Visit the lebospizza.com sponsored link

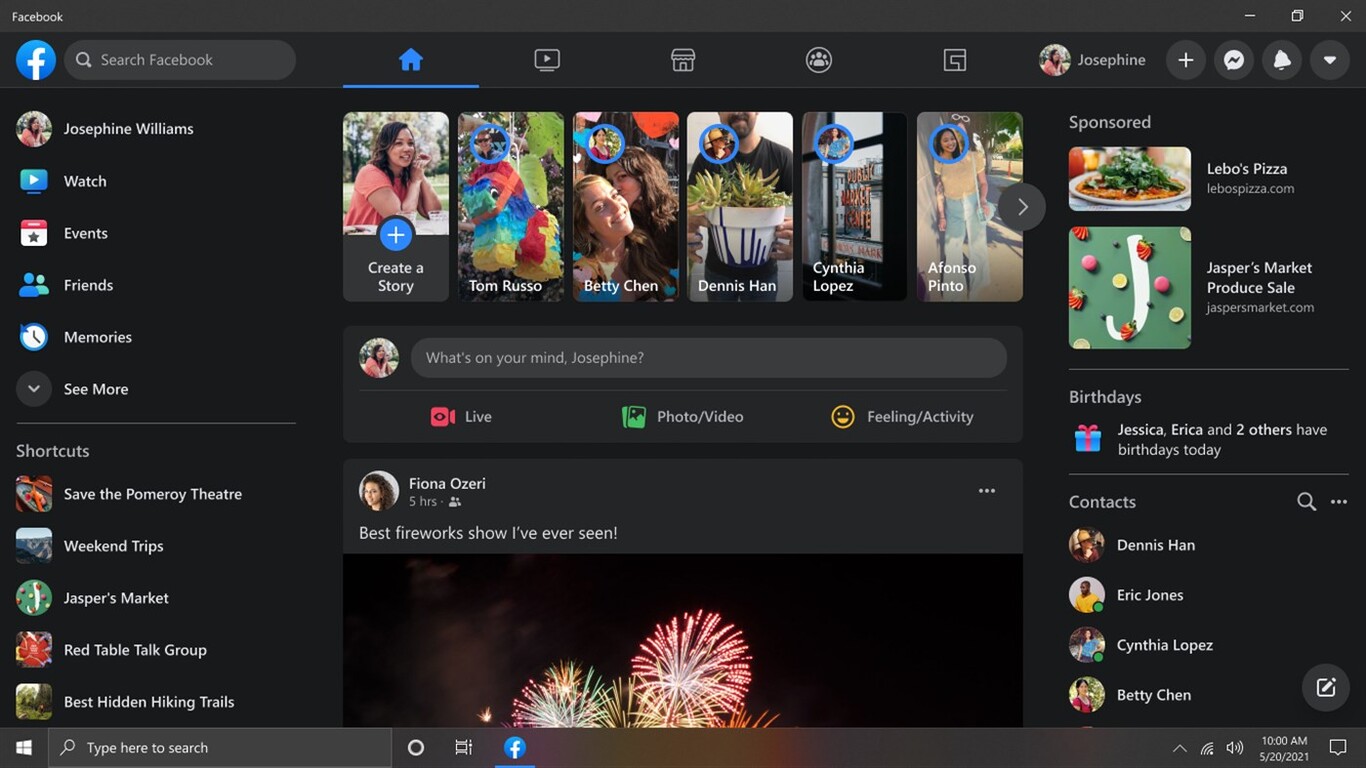tap(1250, 188)
